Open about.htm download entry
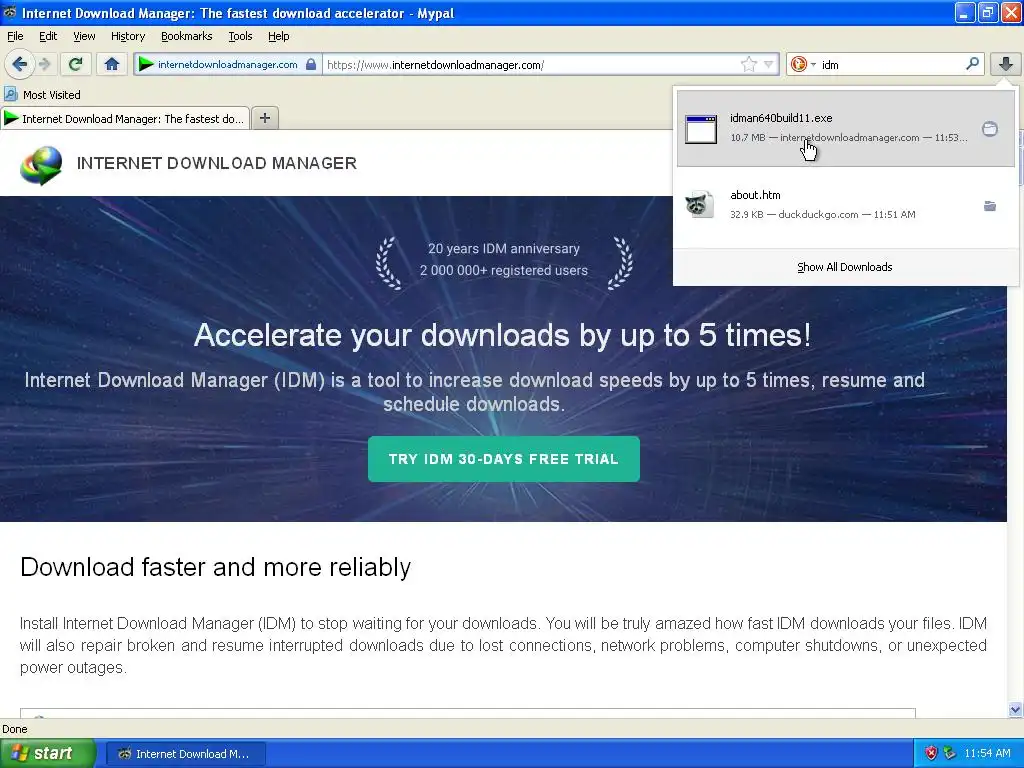1024x768 pixels. [x=846, y=205]
